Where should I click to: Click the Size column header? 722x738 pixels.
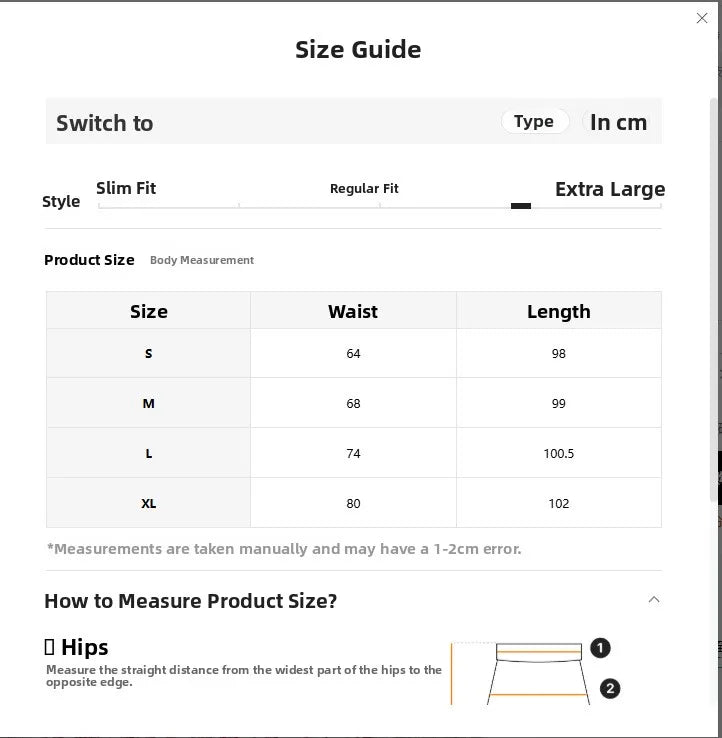tap(149, 311)
